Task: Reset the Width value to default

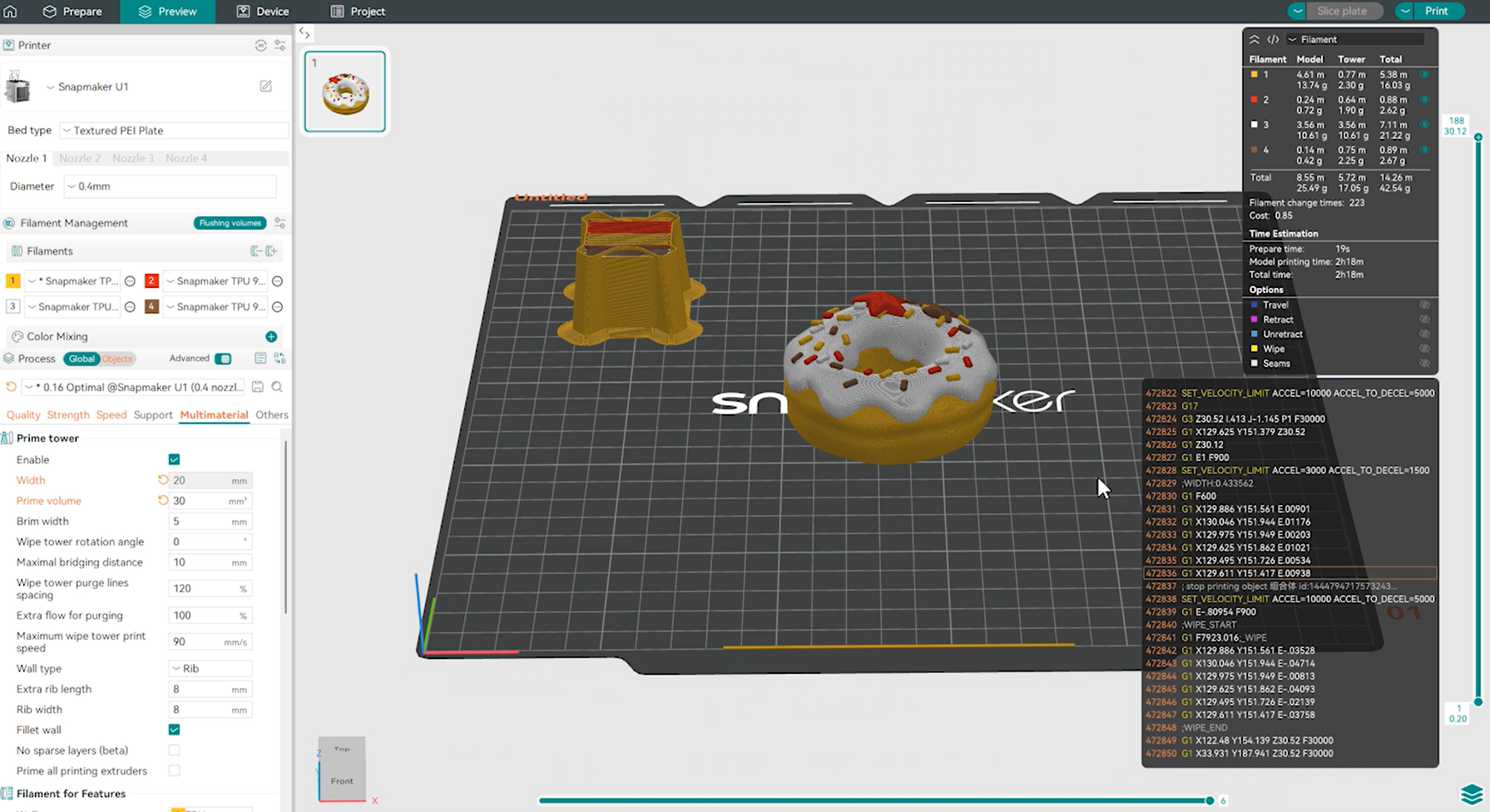Action: point(163,480)
